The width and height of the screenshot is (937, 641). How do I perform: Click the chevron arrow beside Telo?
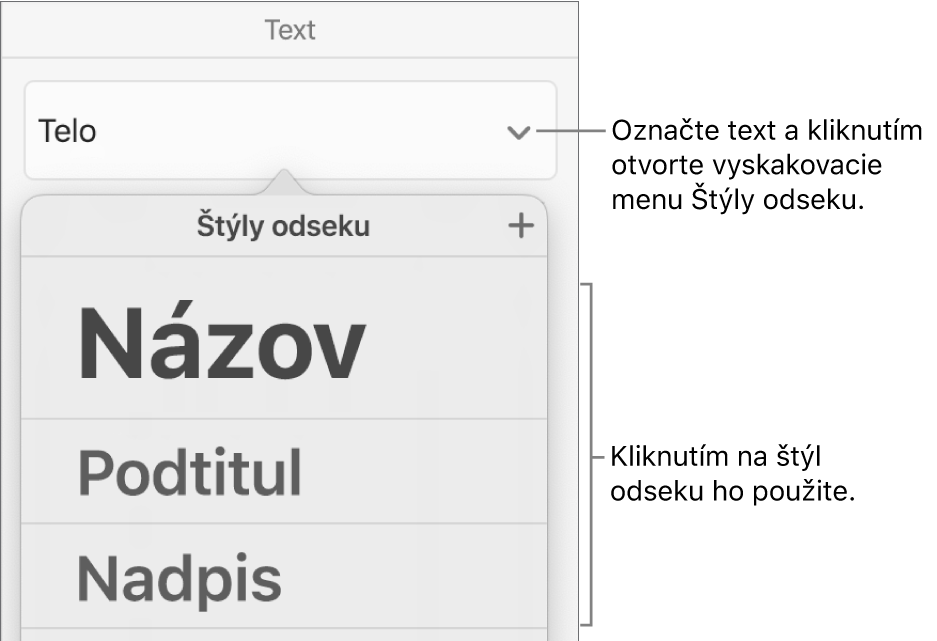518,132
